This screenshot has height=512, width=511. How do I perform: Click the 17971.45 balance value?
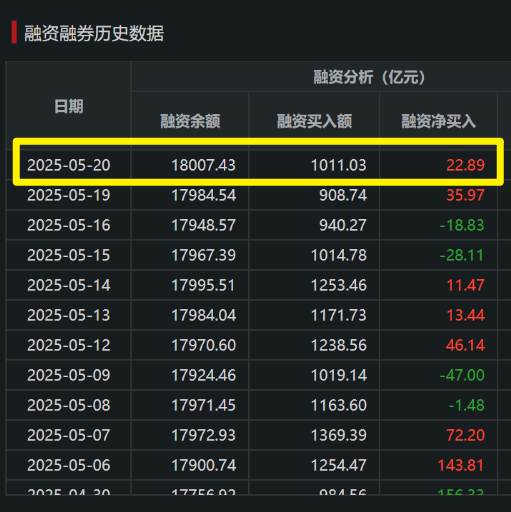[x=203, y=405]
